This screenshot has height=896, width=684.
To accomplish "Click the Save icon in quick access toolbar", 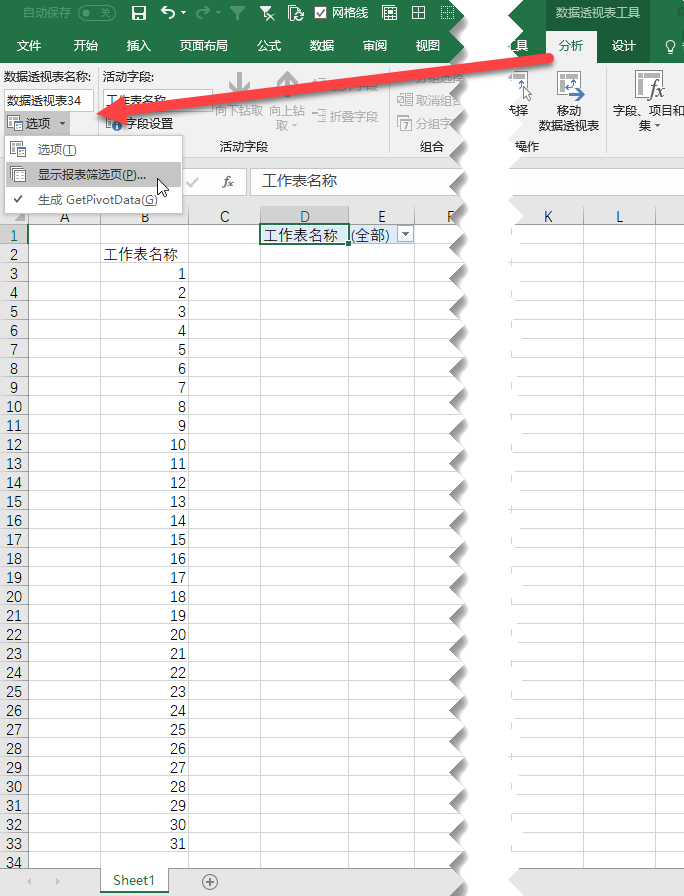I will (139, 13).
